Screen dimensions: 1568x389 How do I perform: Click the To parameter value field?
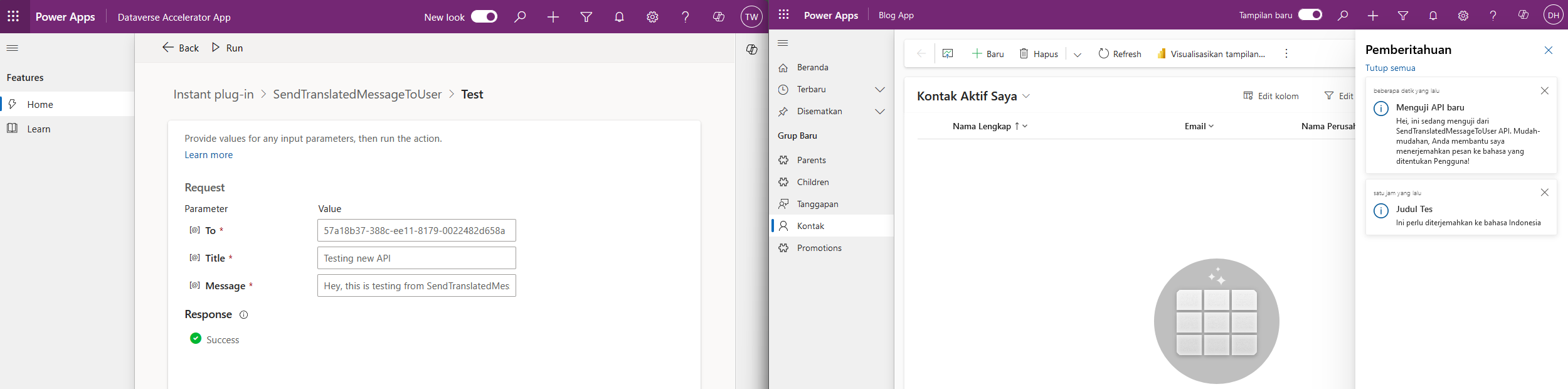pos(416,230)
